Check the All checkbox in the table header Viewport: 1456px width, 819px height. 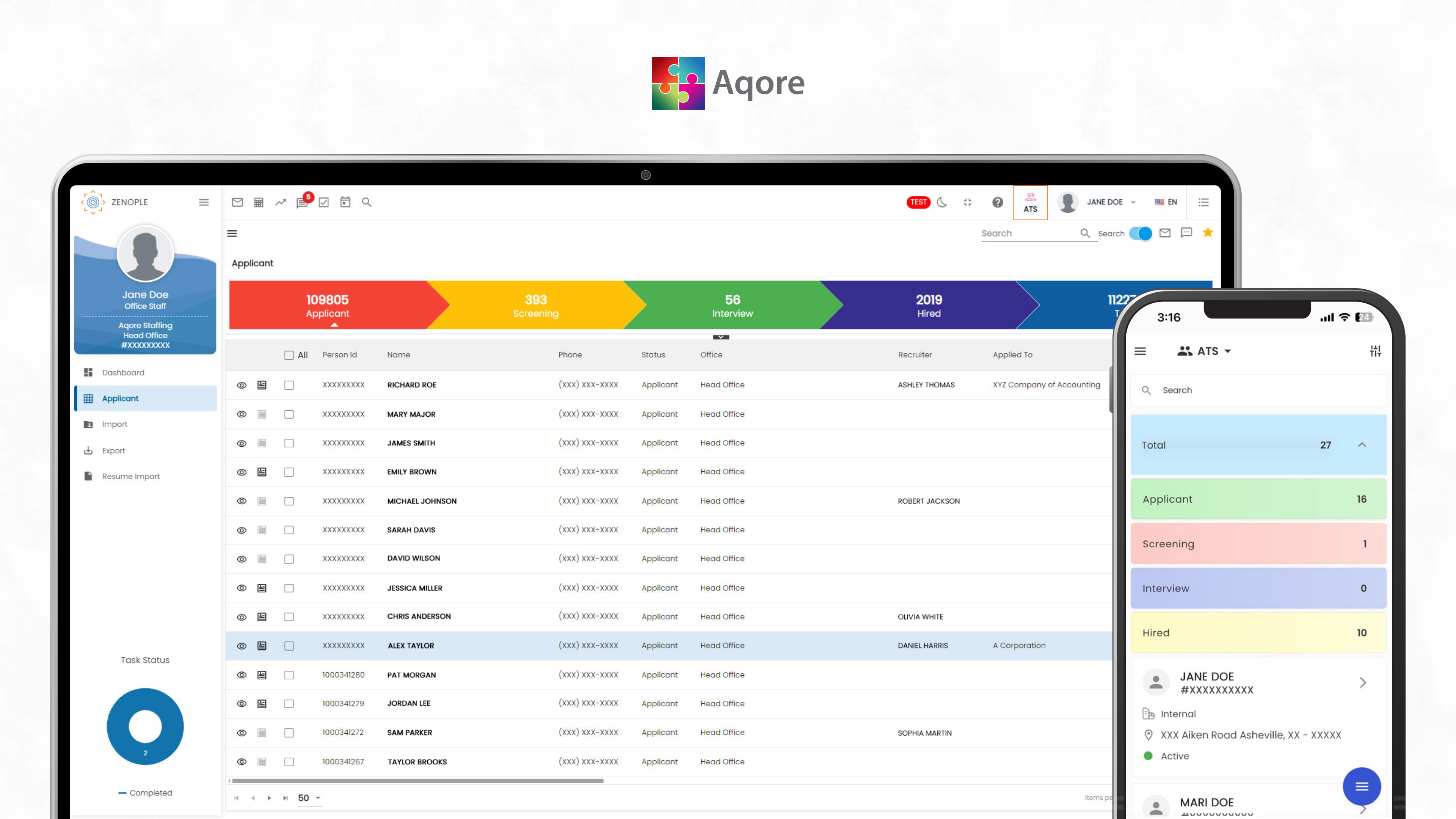(x=289, y=355)
